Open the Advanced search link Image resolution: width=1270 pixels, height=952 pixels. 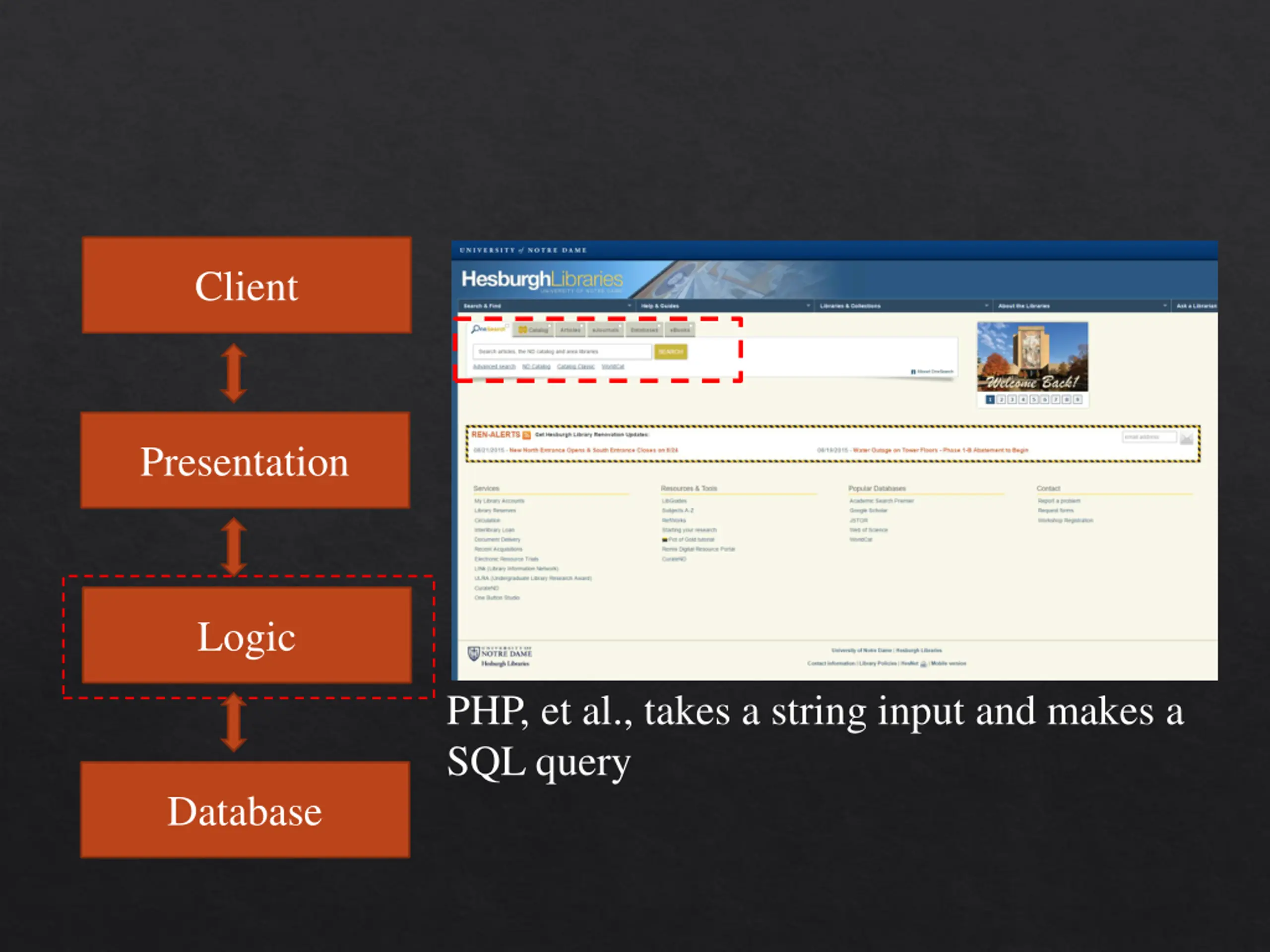(x=494, y=367)
